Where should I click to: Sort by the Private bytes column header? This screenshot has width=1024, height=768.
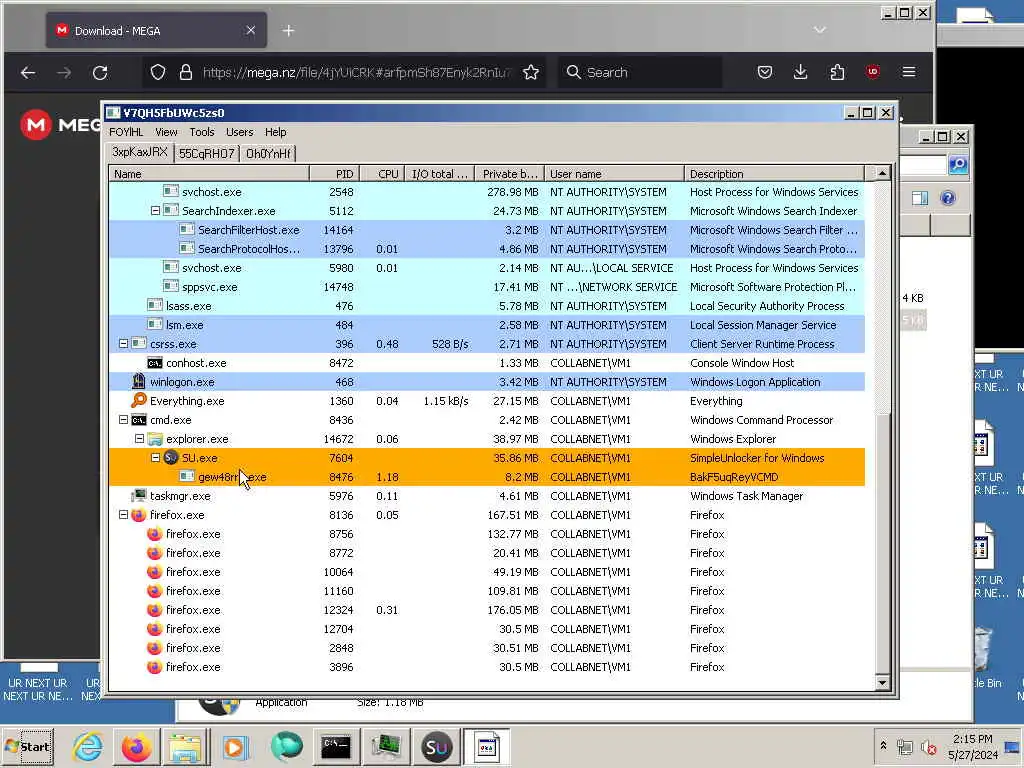click(509, 174)
